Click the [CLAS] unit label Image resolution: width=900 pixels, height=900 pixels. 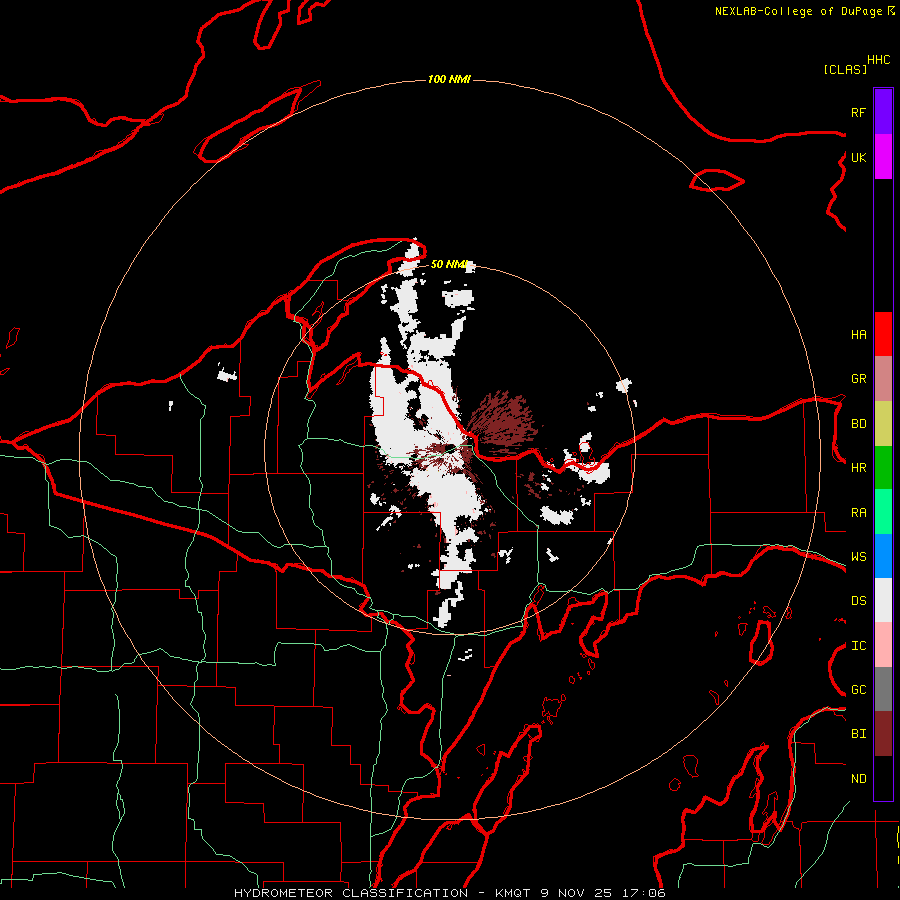click(x=845, y=69)
